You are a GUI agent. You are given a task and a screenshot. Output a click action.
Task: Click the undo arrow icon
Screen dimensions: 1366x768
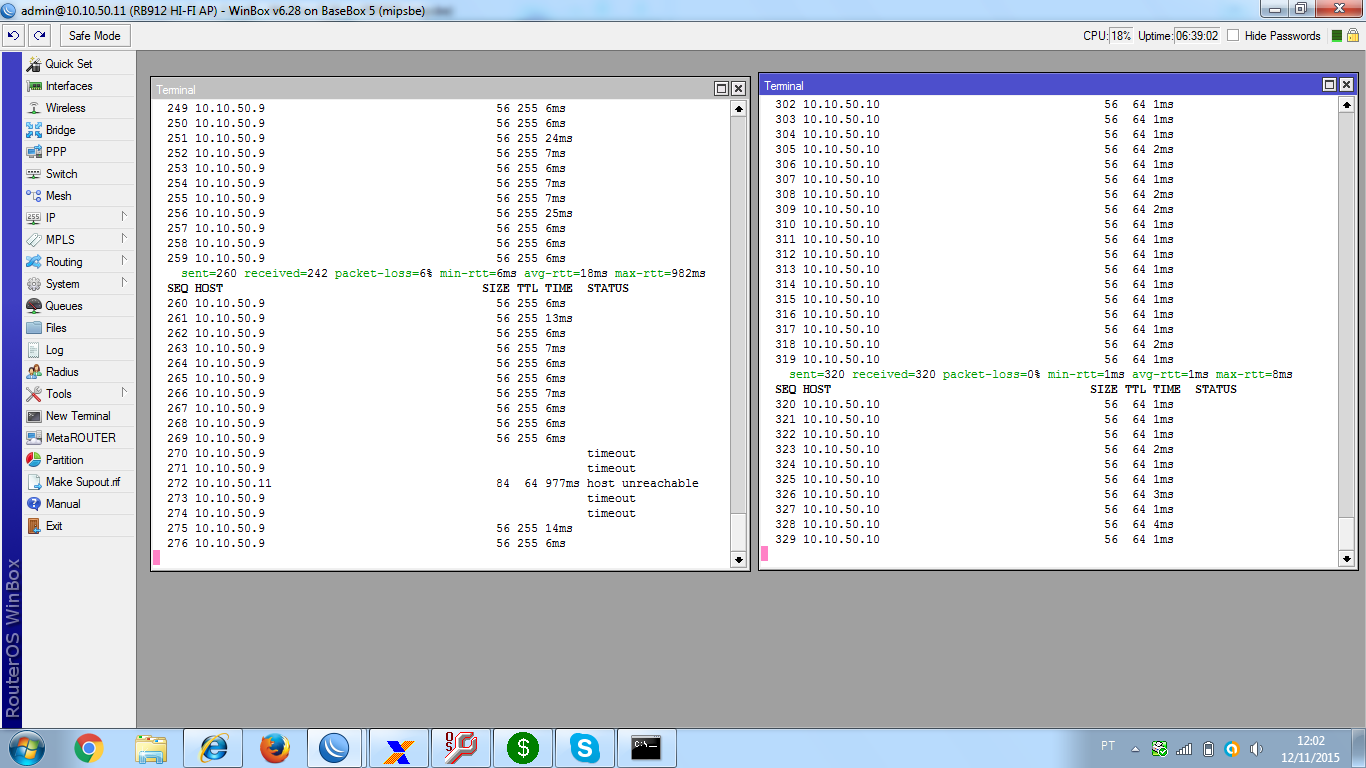pyautogui.click(x=13, y=35)
